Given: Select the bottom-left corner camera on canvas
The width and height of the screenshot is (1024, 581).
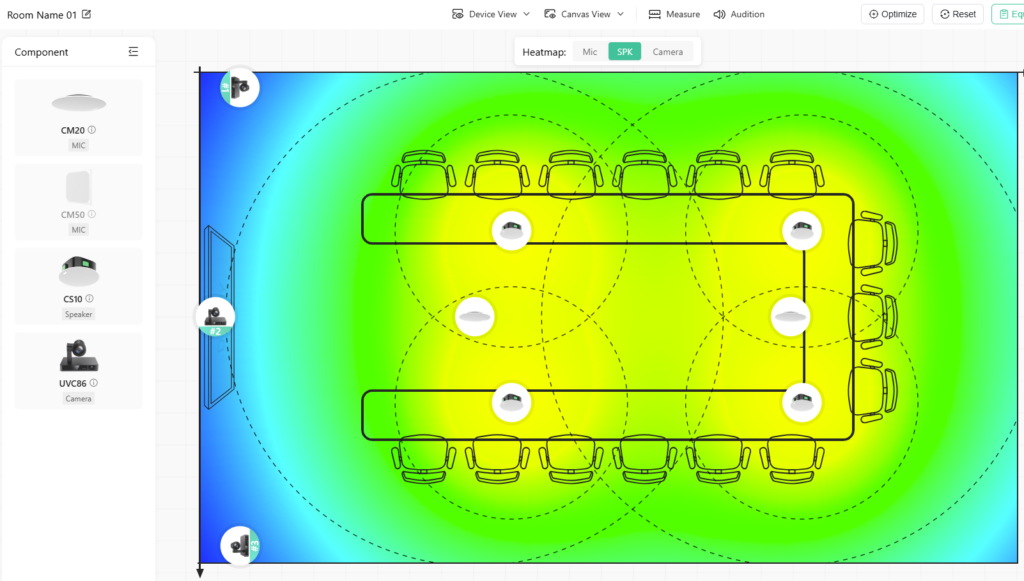Looking at the screenshot, I should [x=240, y=545].
